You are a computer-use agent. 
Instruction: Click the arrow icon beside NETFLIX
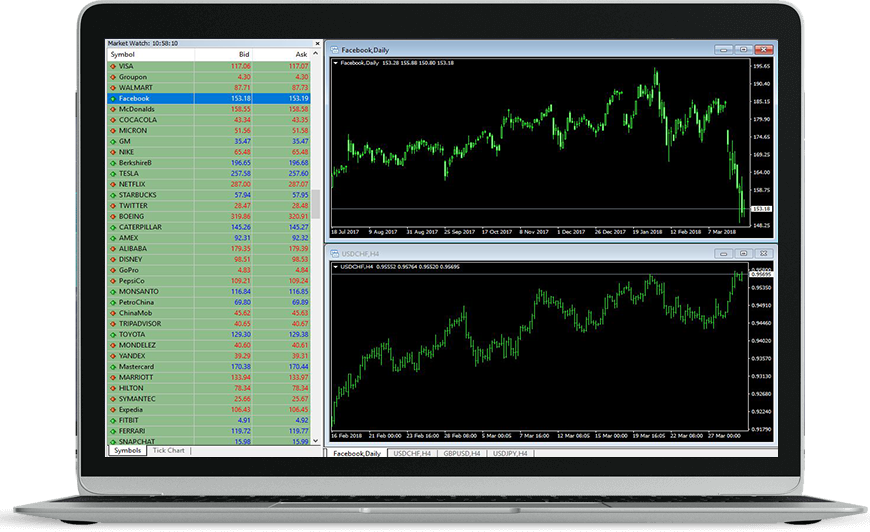click(113, 184)
